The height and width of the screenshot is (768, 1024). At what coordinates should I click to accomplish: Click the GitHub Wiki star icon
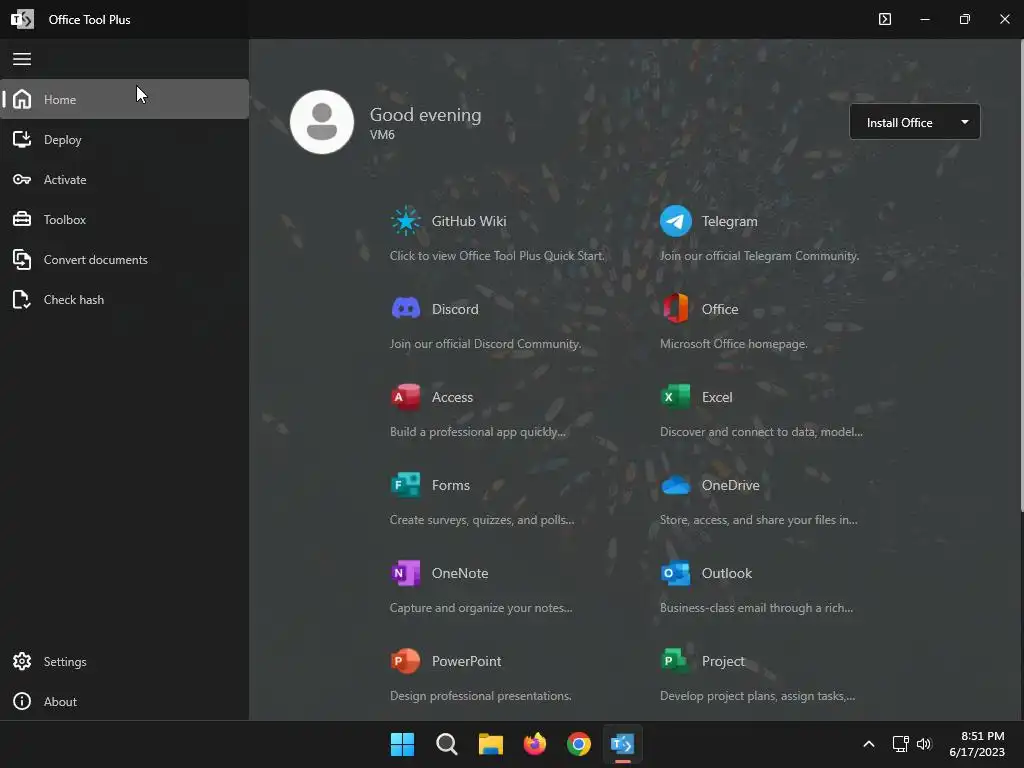tap(406, 221)
